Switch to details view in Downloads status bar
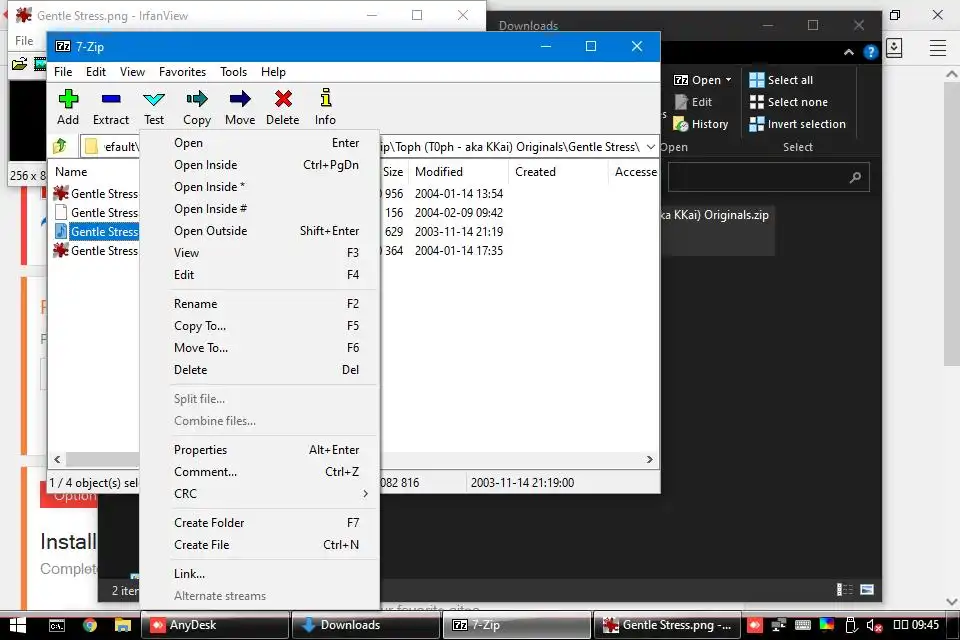Screen dimensions: 960x640 pos(845,589)
